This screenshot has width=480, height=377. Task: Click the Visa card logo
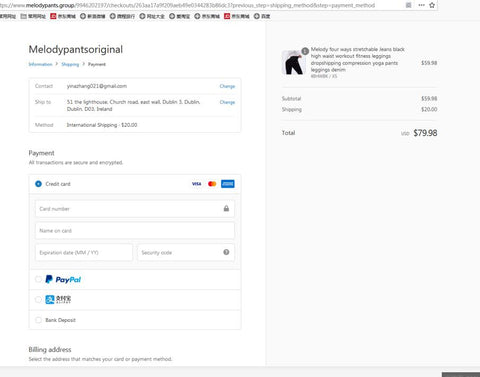click(196, 184)
